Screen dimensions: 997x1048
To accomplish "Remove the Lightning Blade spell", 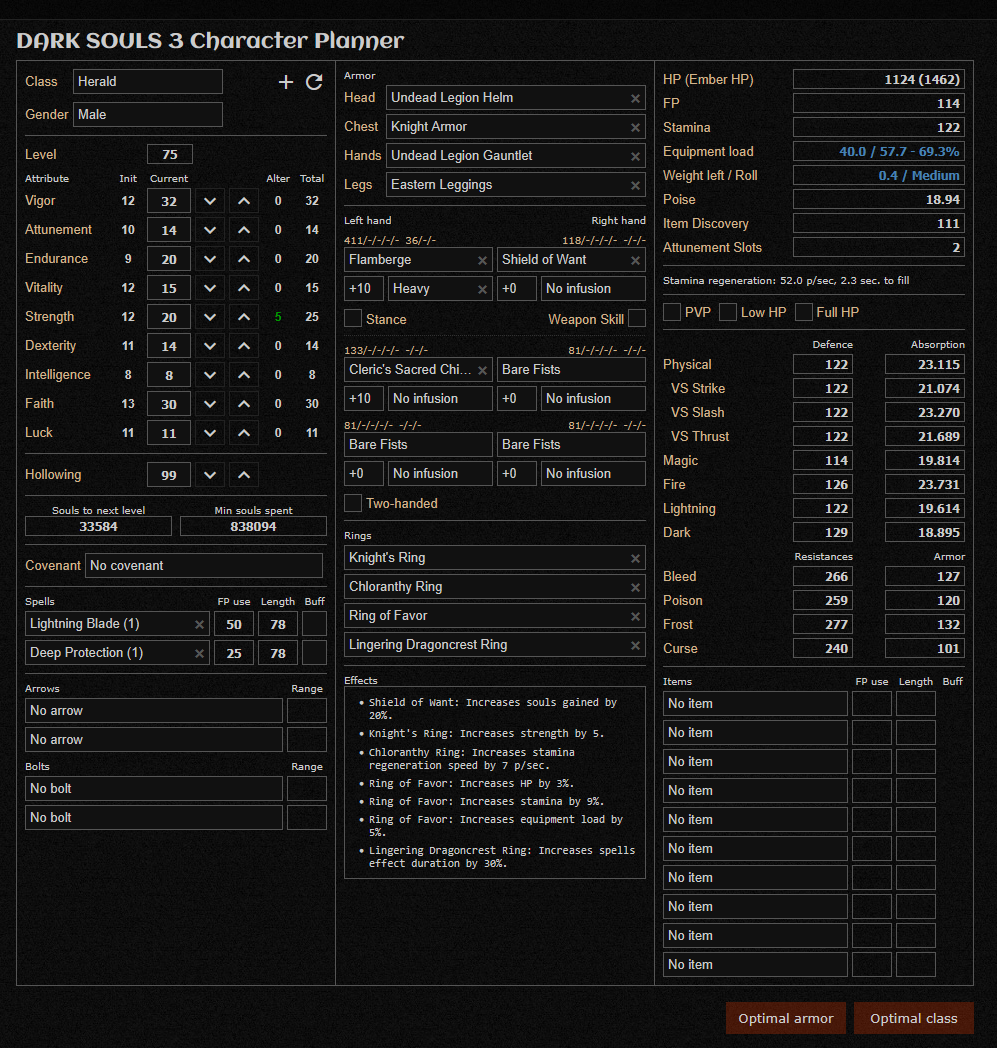I will click(199, 624).
